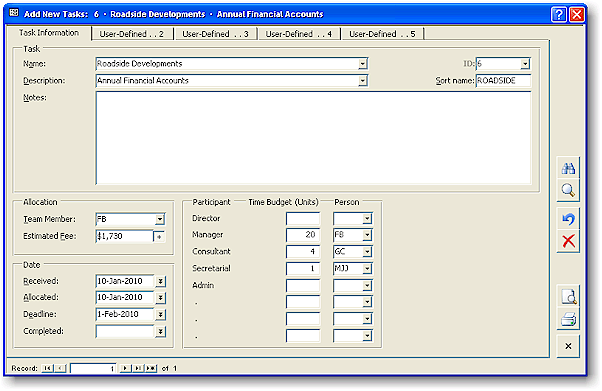Go to last record navigation button

[137, 368]
